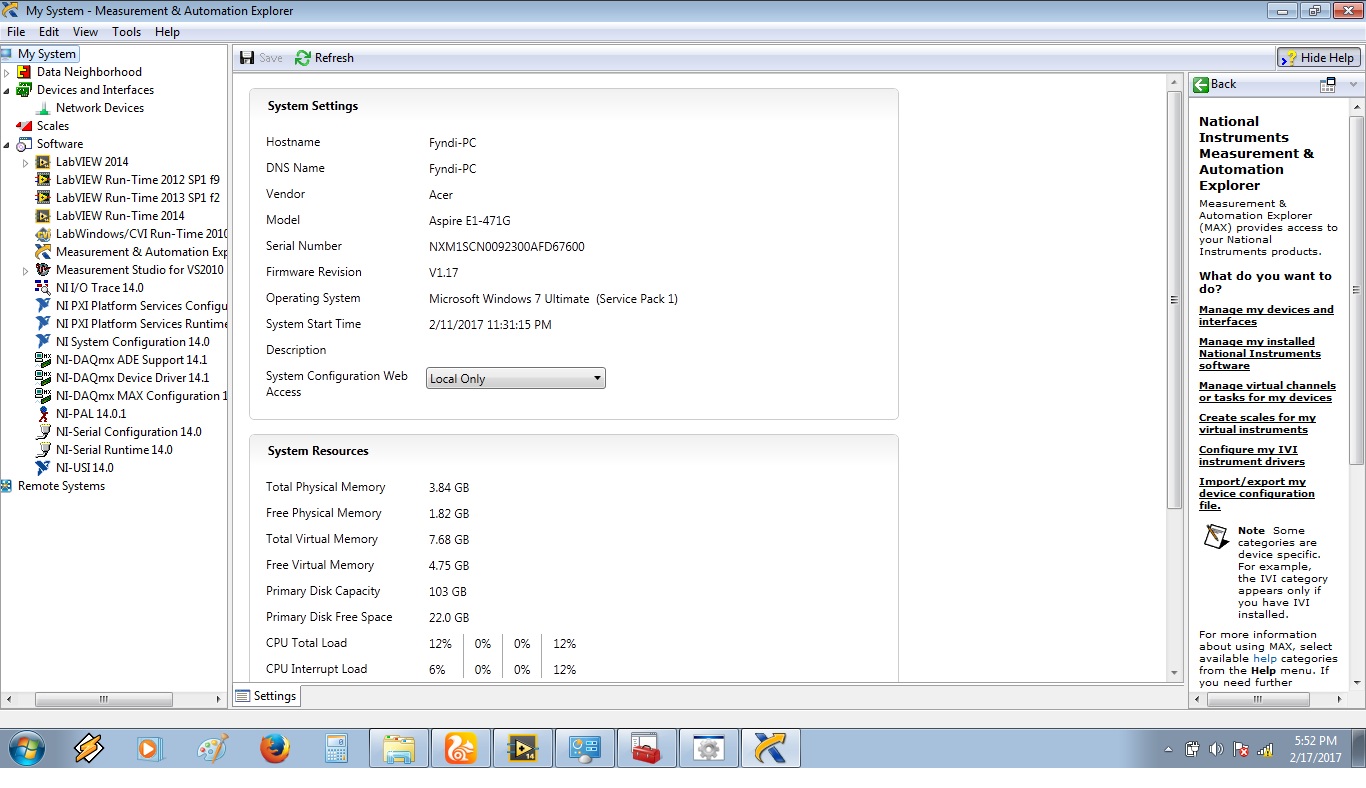
Task: Click help pane layout options icon
Action: point(1328,84)
